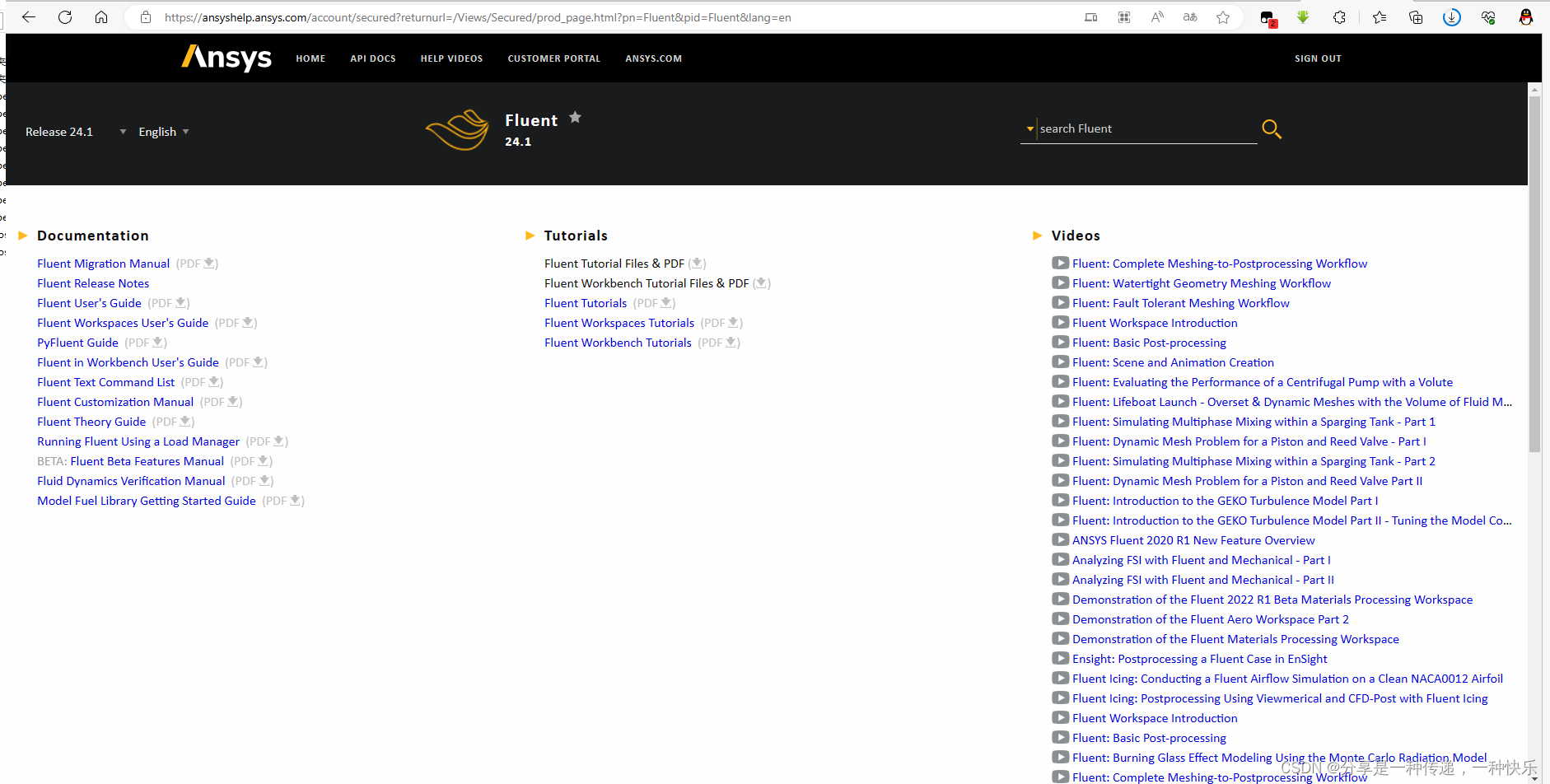Toggle the address bar favorites star
1550x784 pixels.
click(x=1224, y=16)
